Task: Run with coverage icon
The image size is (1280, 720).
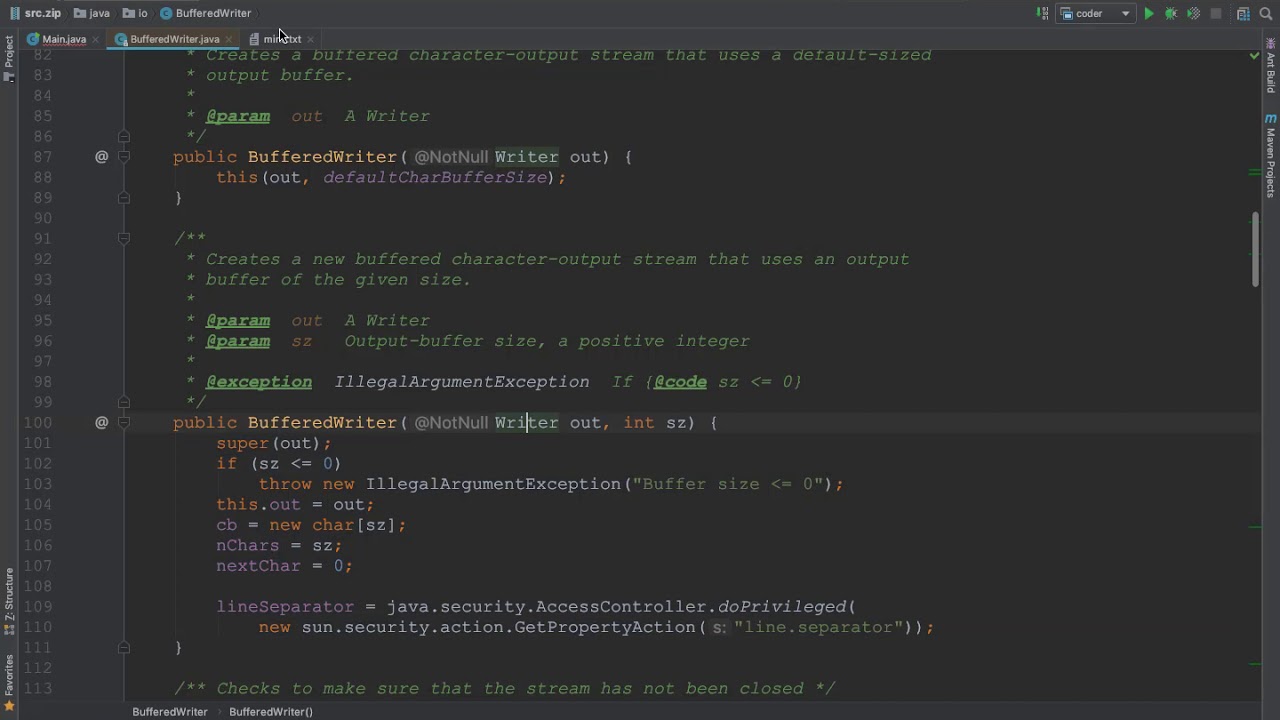Action: [x=1193, y=14]
